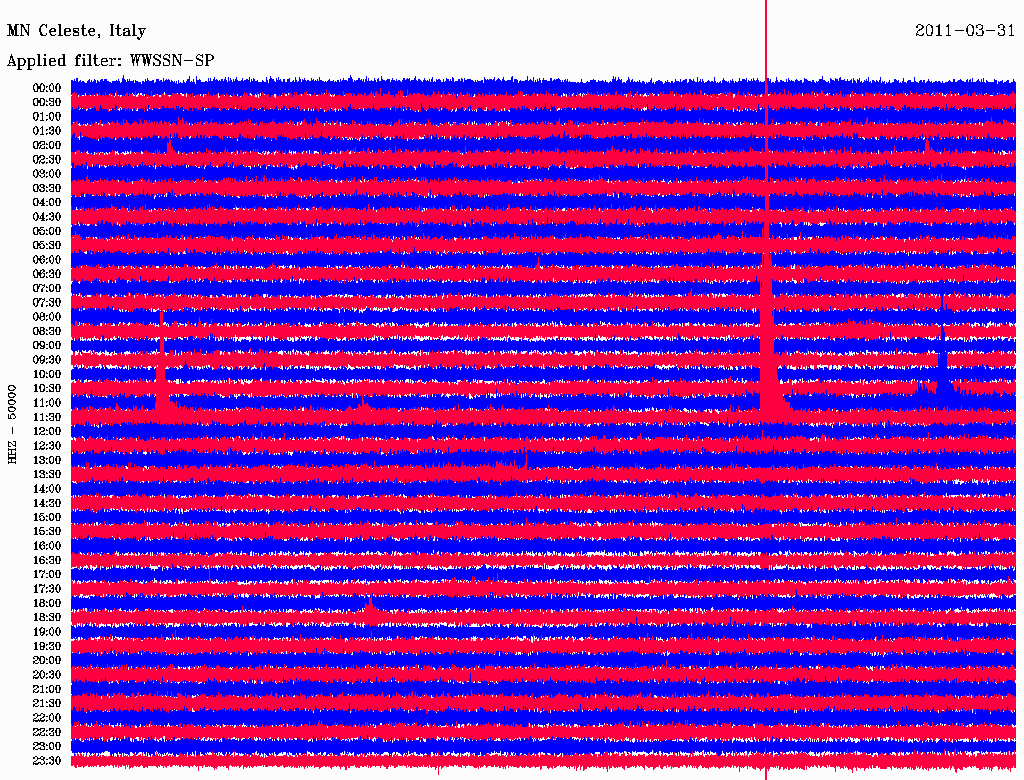Click the station title 'MN Celeste, Italy'
Screen dimensions: 1024x780
click(x=76, y=31)
